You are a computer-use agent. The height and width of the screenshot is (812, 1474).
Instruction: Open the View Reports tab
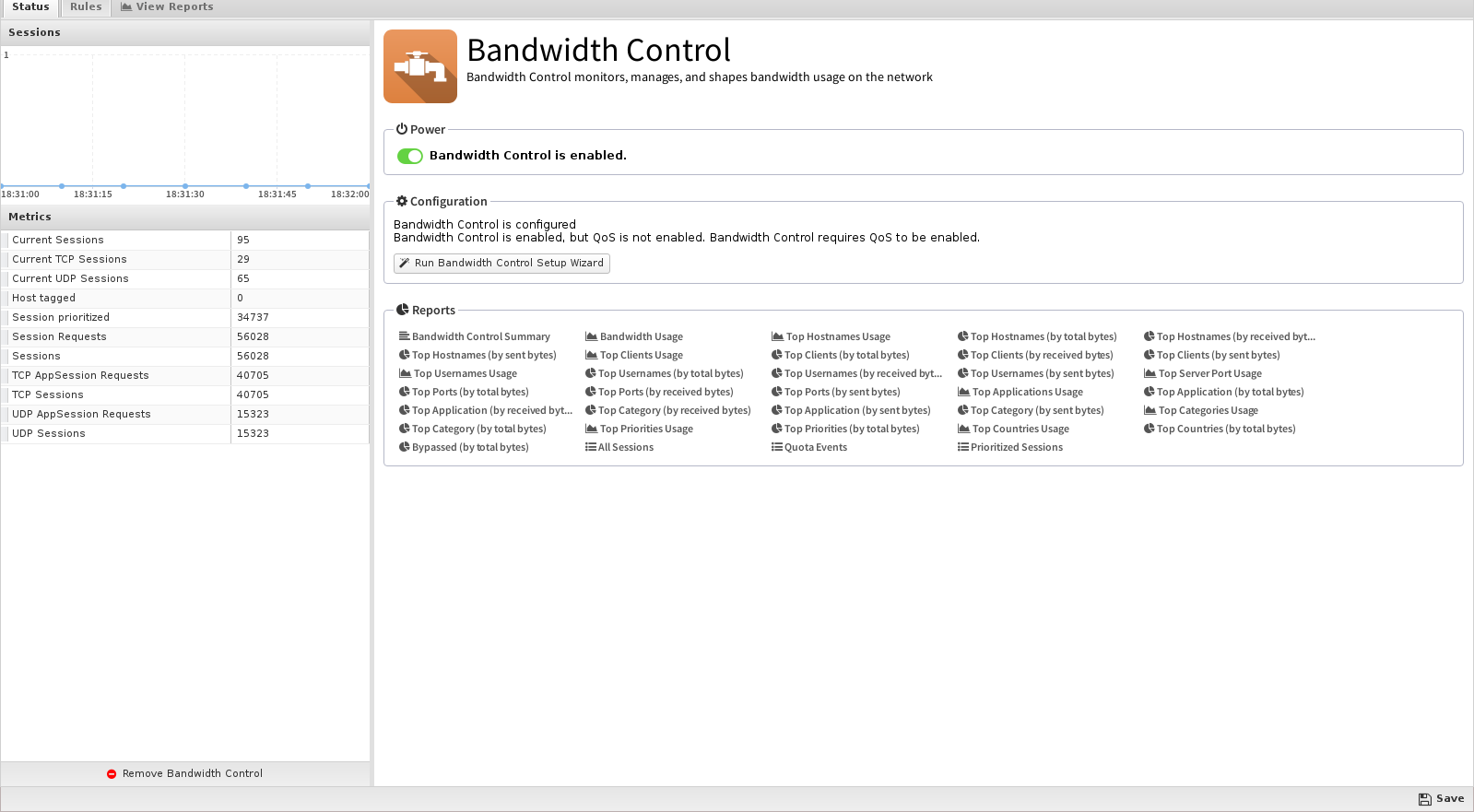[x=167, y=7]
